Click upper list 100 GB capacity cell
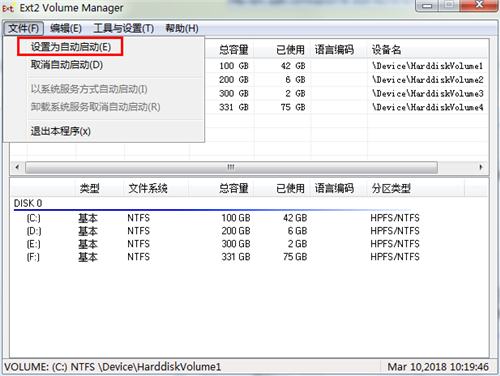This screenshot has height=376, width=500. point(234,66)
